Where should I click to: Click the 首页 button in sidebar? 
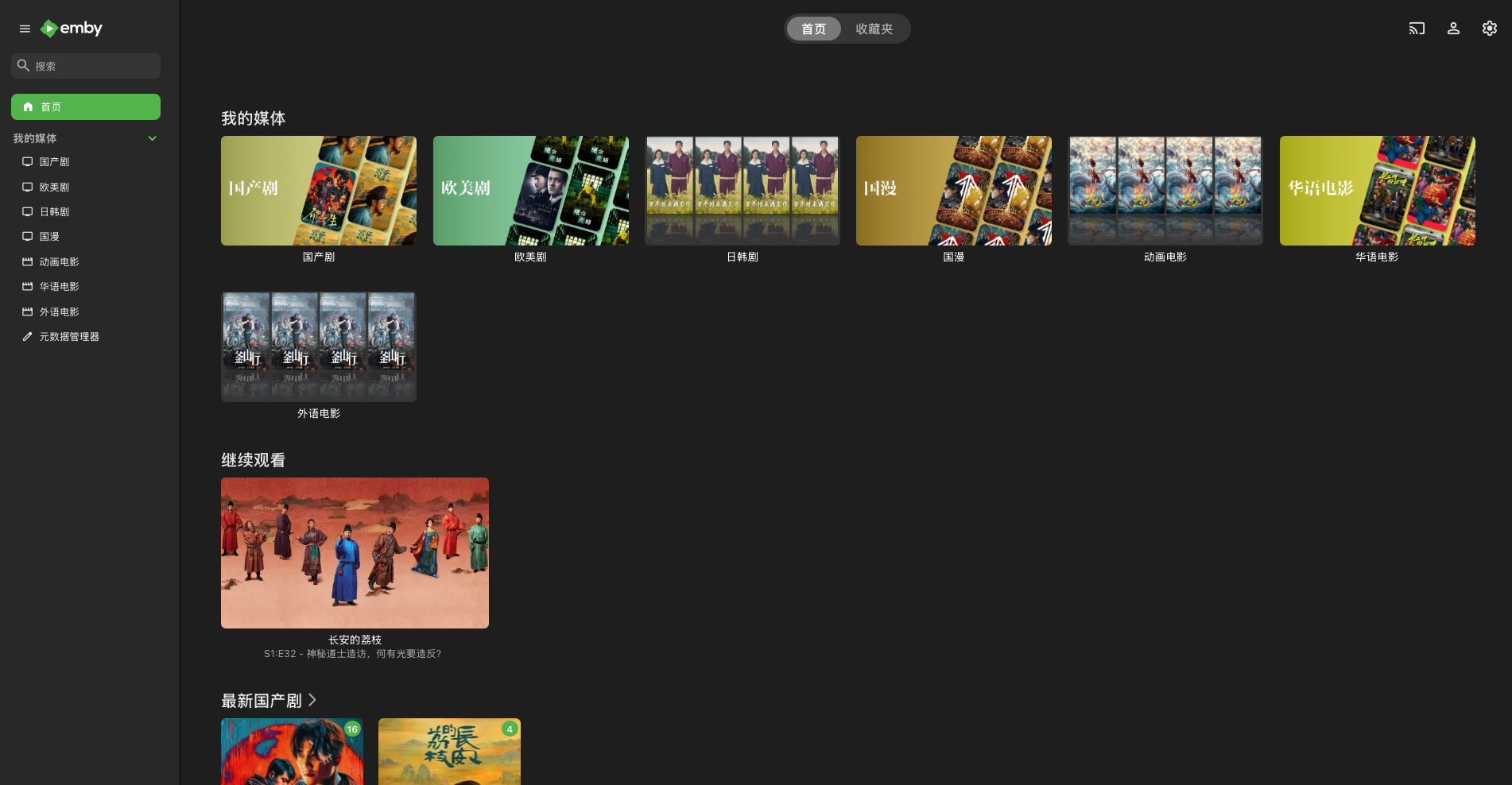(x=86, y=107)
